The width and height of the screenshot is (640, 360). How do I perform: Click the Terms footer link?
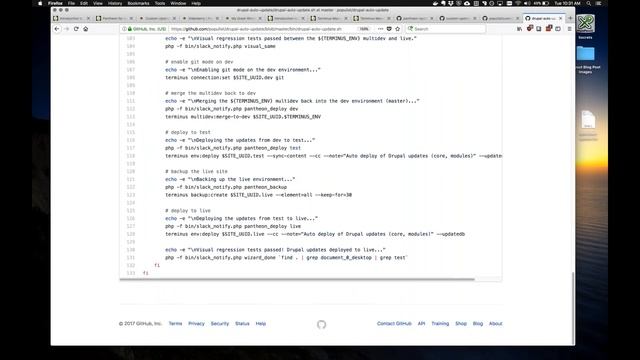point(176,324)
